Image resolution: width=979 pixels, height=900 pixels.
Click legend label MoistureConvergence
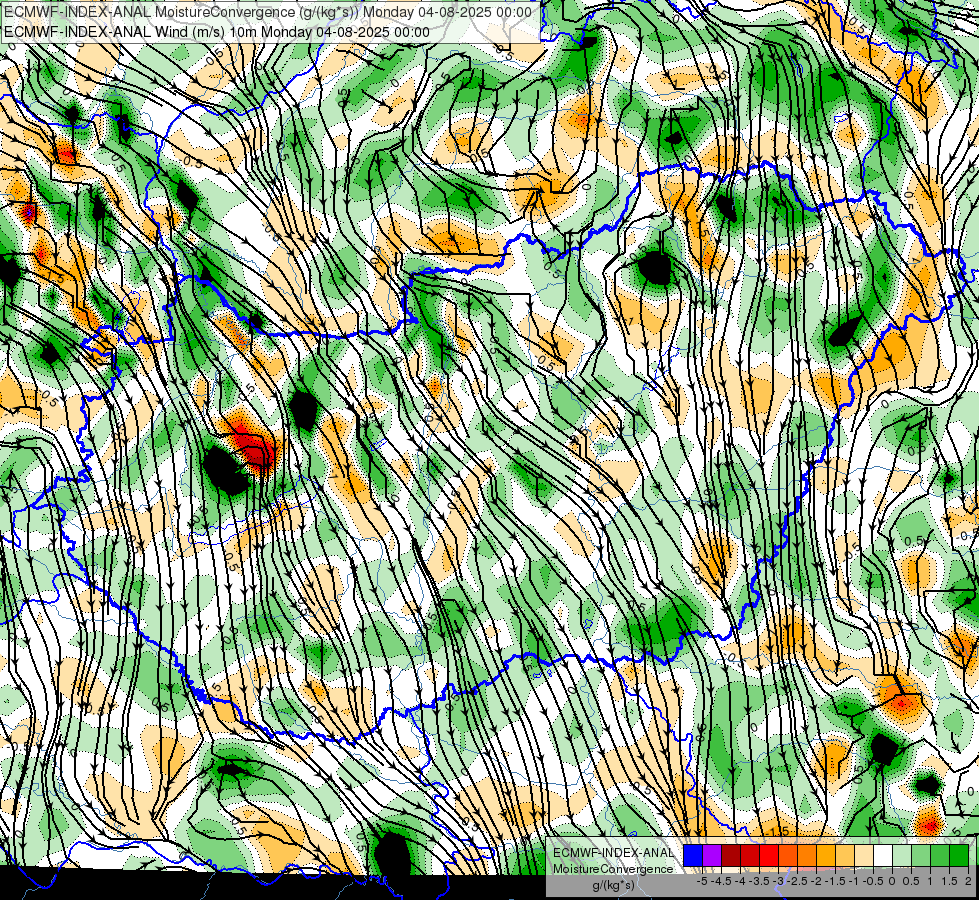click(614, 869)
